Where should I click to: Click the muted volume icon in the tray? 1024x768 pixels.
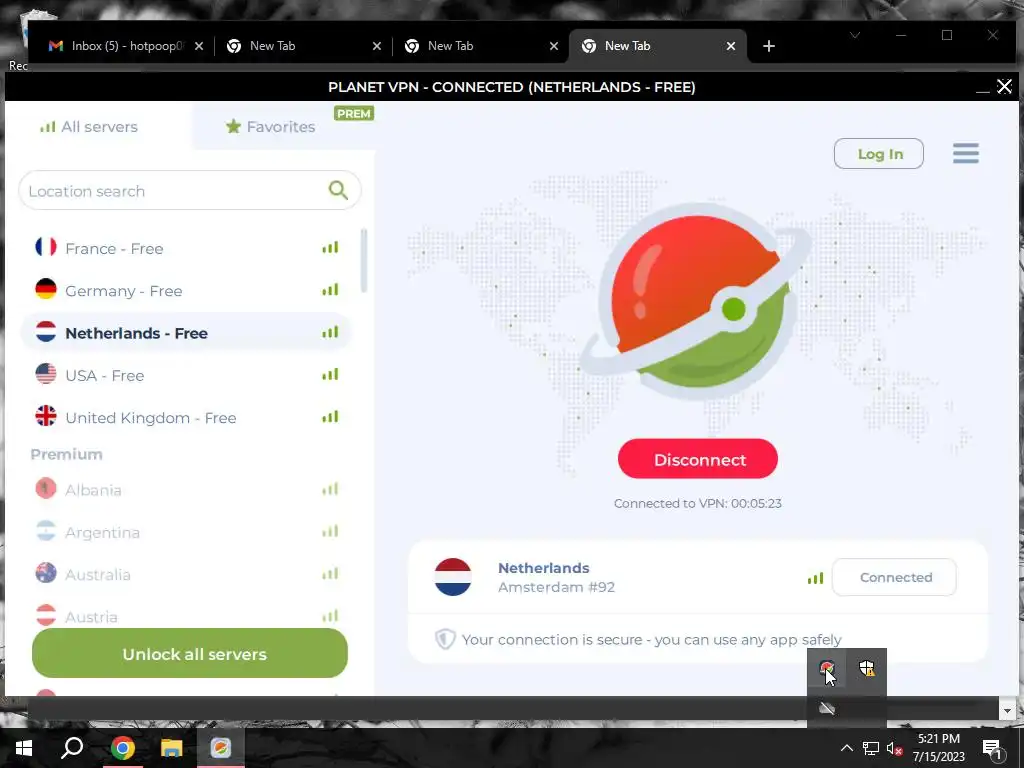click(895, 748)
